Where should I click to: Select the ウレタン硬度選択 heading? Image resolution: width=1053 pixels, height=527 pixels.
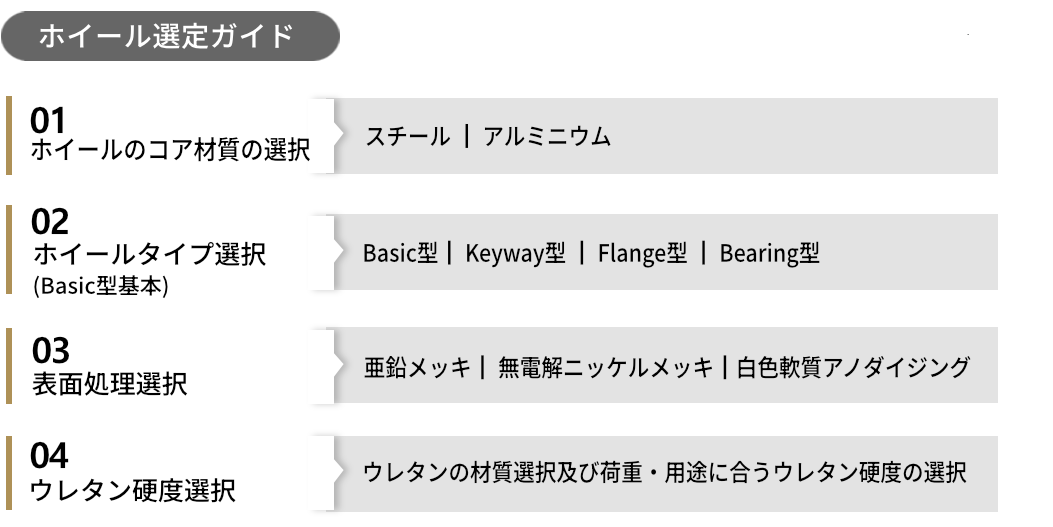pyautogui.click(x=134, y=490)
